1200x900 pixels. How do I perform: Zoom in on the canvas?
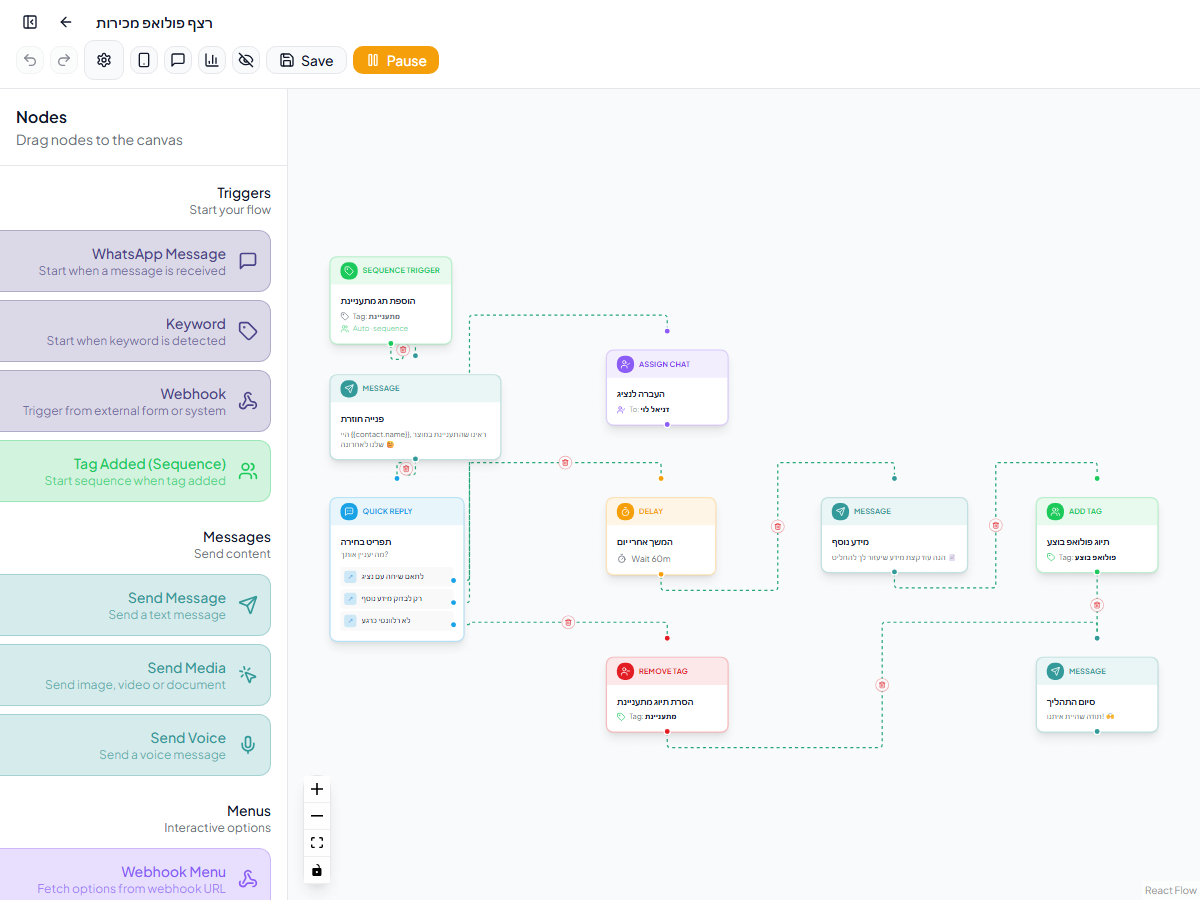(x=317, y=789)
